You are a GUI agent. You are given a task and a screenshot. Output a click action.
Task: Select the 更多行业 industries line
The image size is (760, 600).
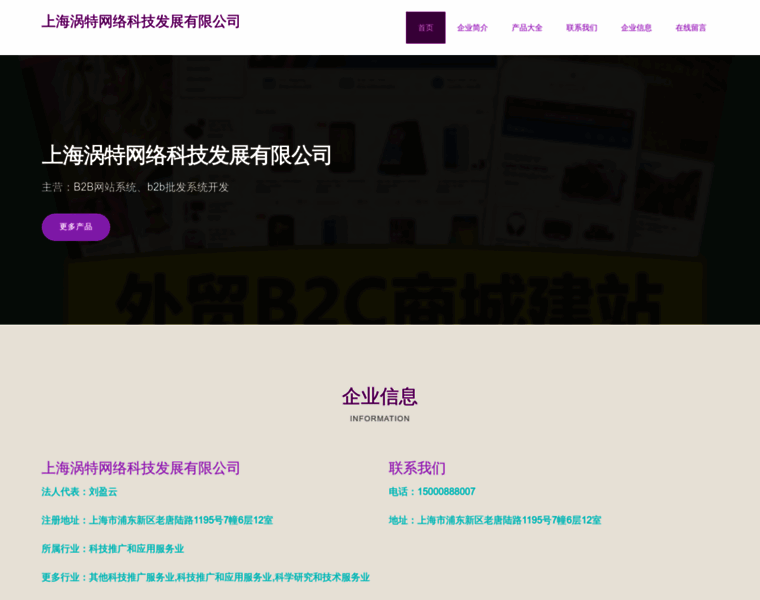click(206, 577)
